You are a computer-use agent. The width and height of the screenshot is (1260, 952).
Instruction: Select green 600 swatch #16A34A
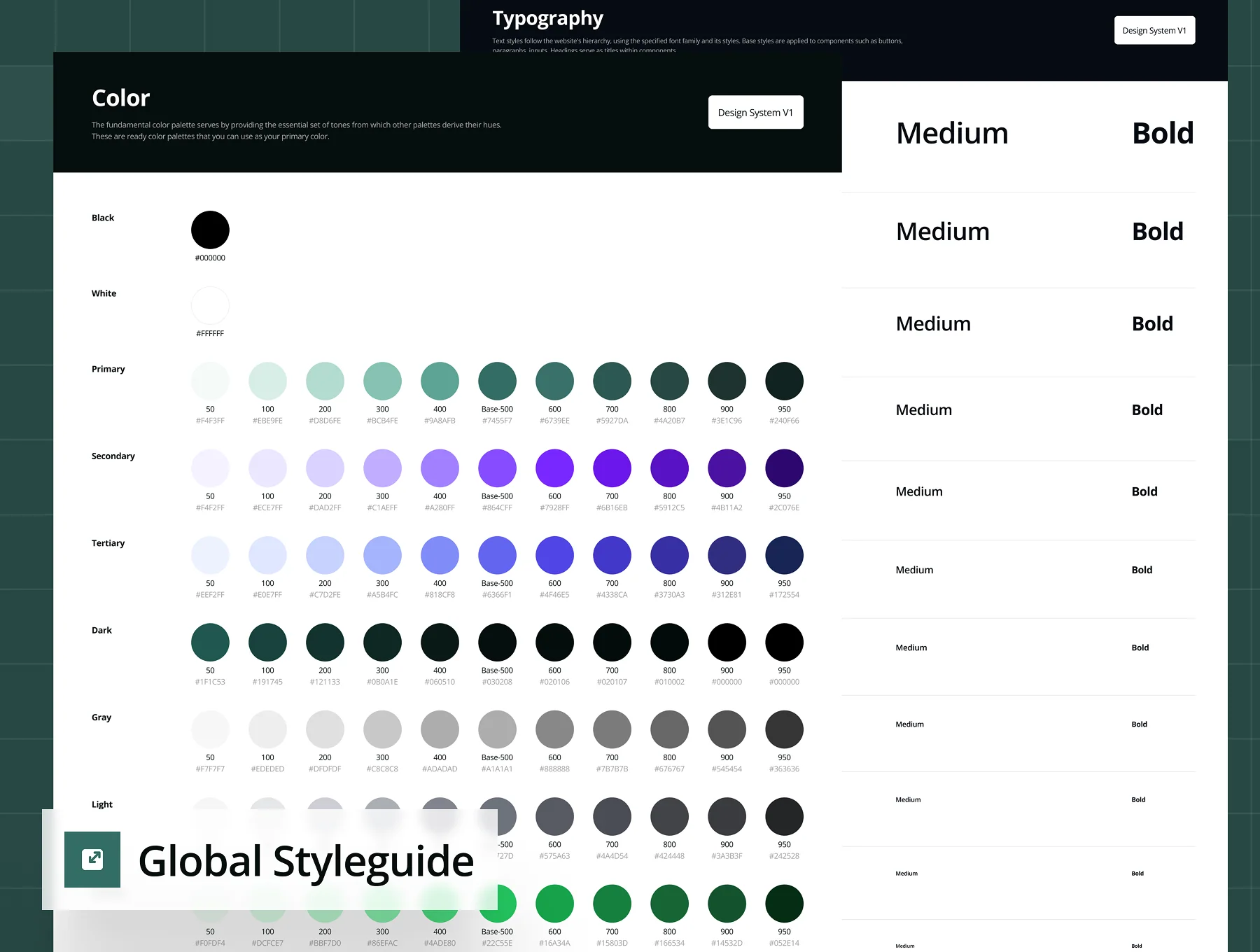click(554, 904)
